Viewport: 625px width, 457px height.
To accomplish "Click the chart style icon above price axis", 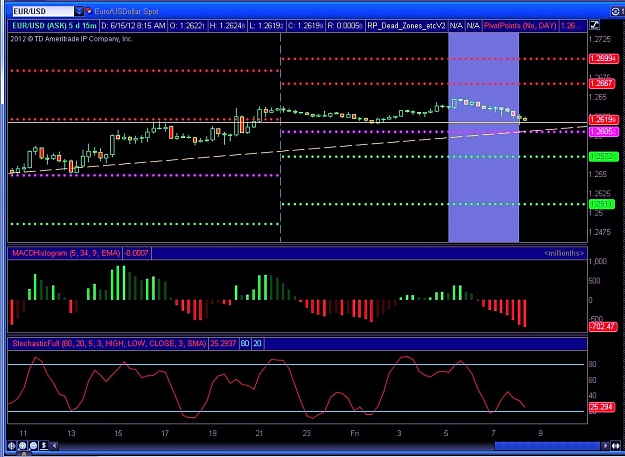I will pos(594,25).
